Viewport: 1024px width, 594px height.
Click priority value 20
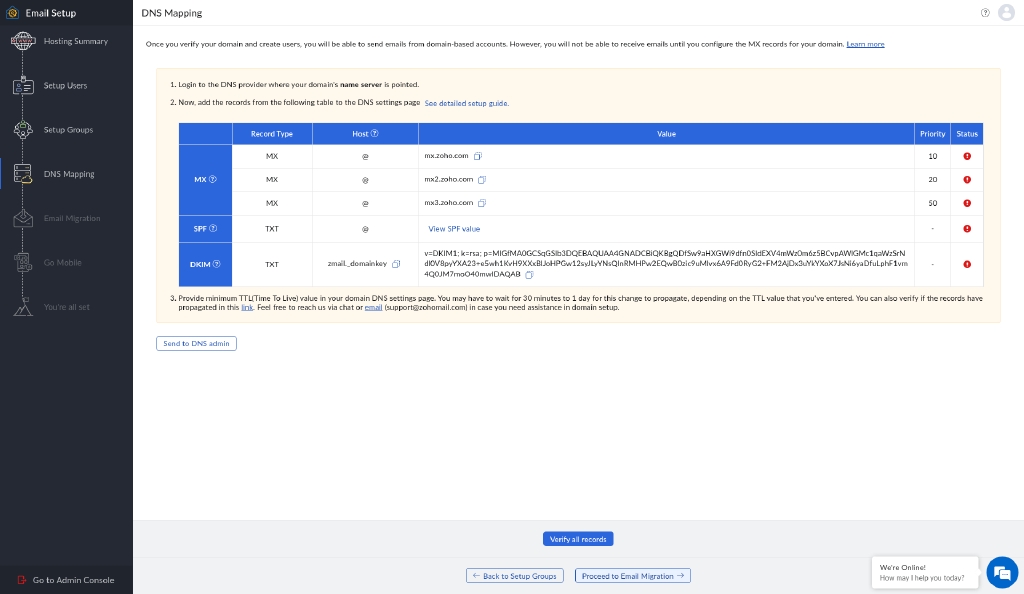click(x=933, y=180)
